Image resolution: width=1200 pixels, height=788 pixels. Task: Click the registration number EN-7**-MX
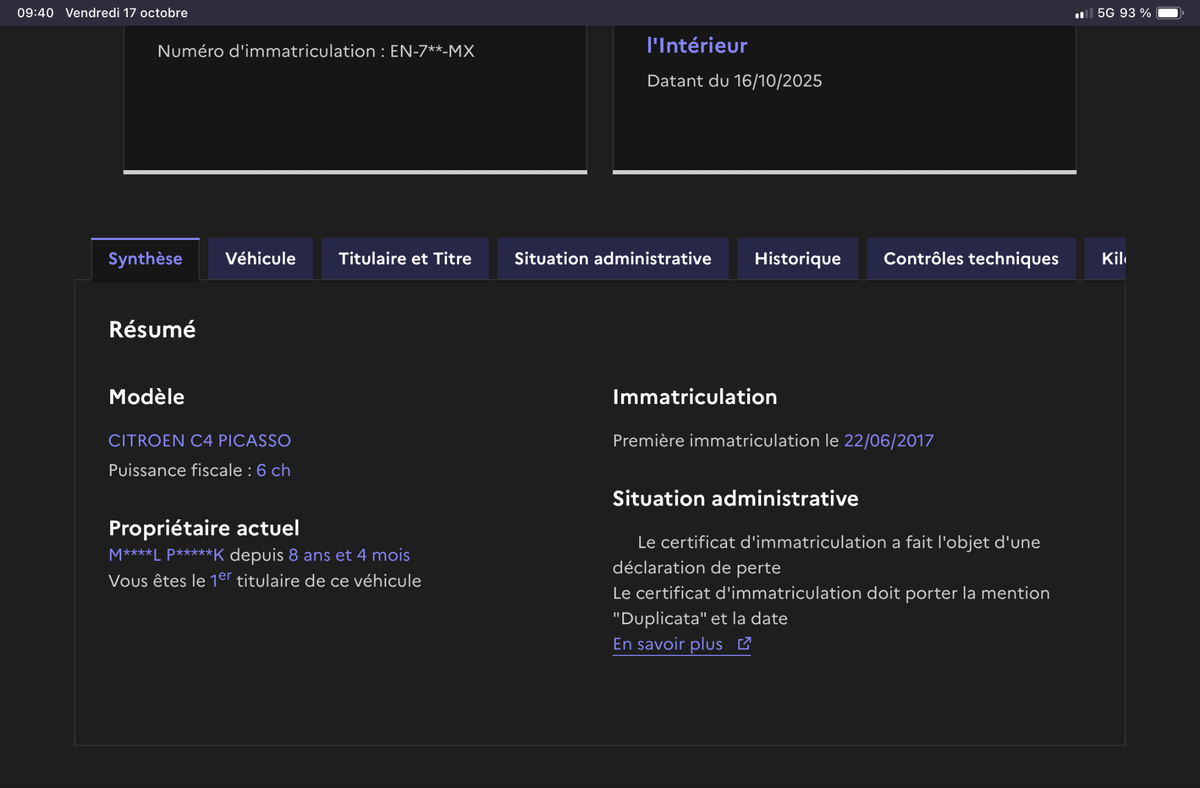(x=432, y=51)
